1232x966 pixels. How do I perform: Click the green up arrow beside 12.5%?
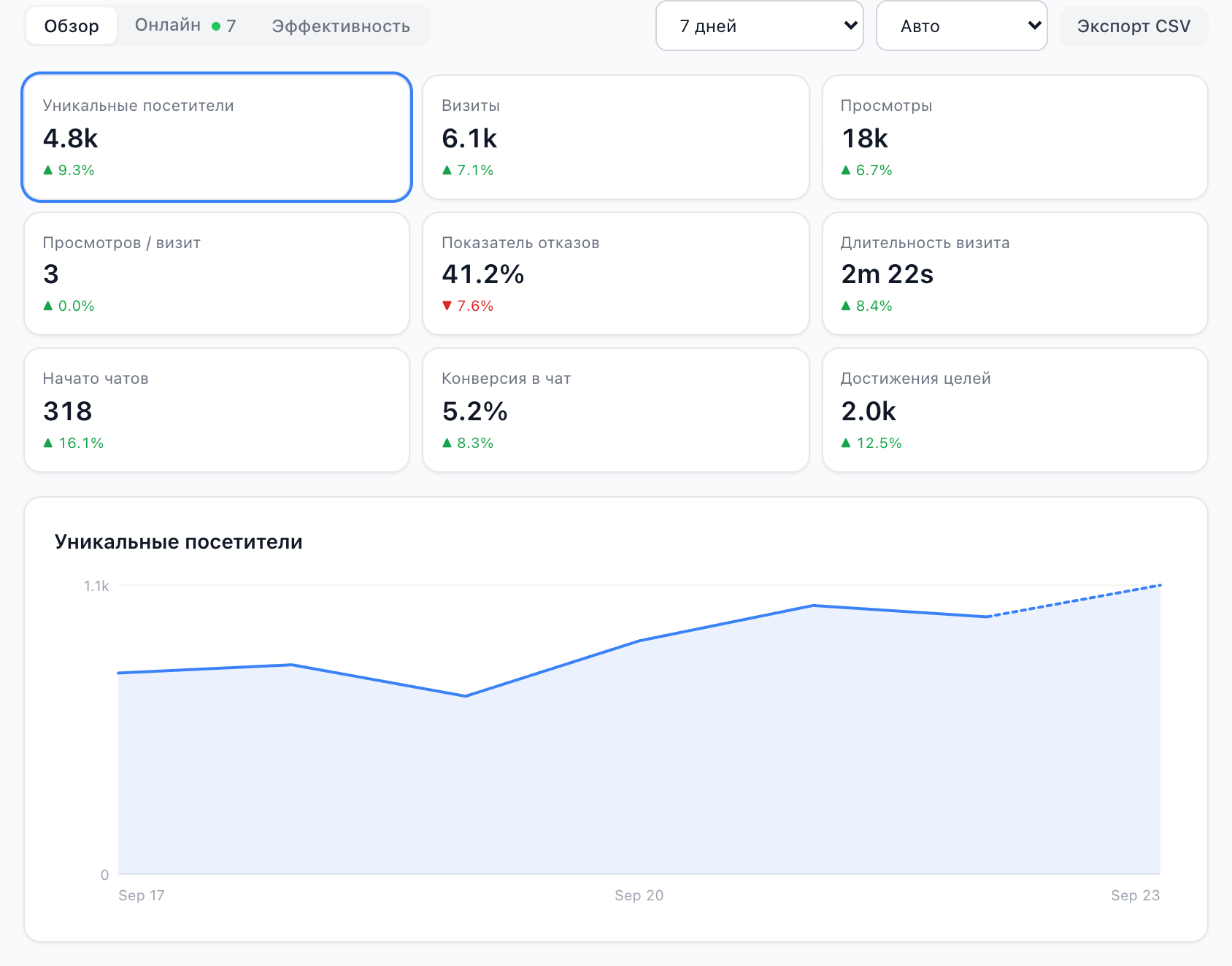click(x=846, y=443)
